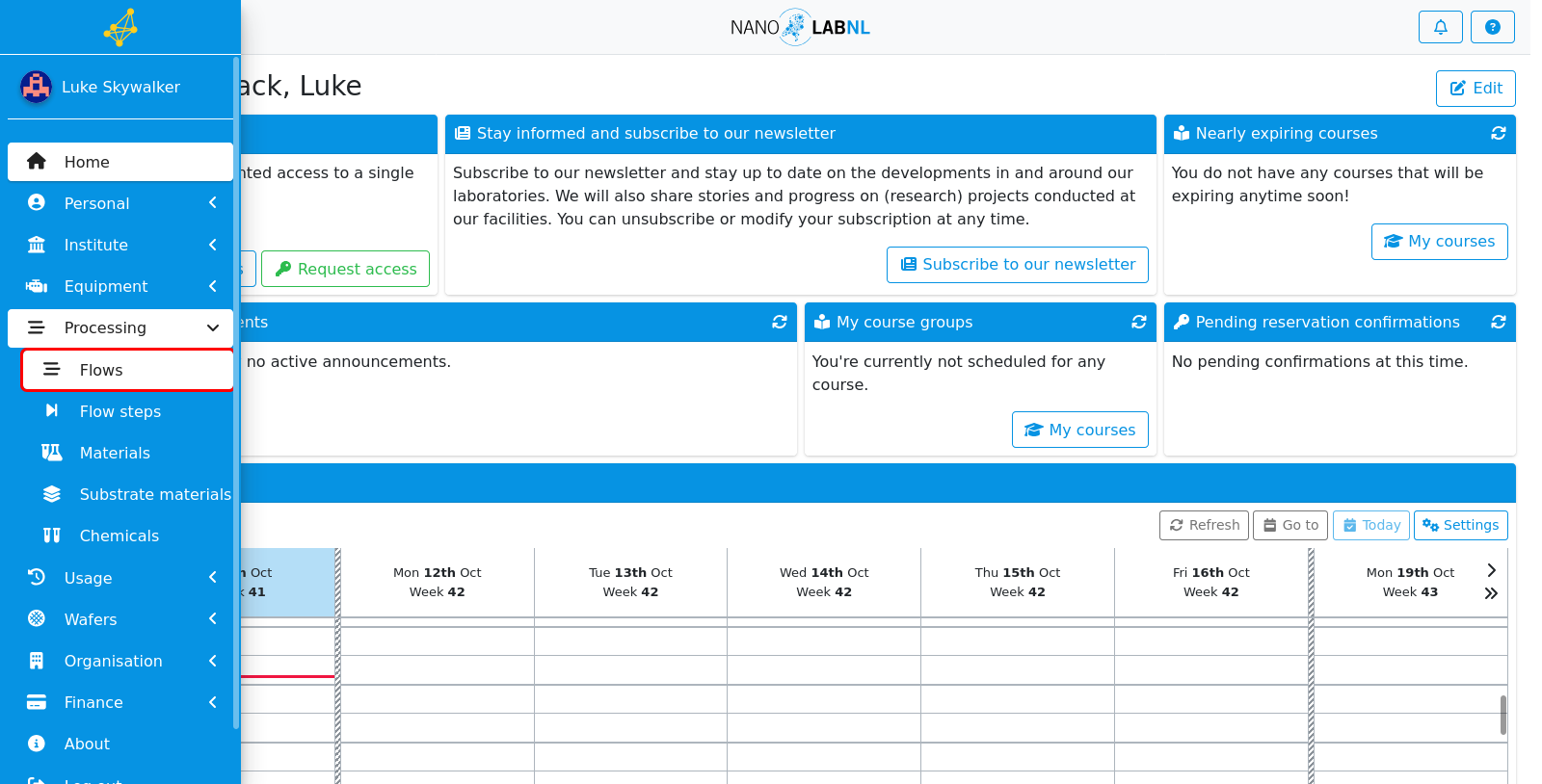Refresh the Nearly expiring courses panel
Image resolution: width=1542 pixels, height=784 pixels.
(x=1498, y=133)
